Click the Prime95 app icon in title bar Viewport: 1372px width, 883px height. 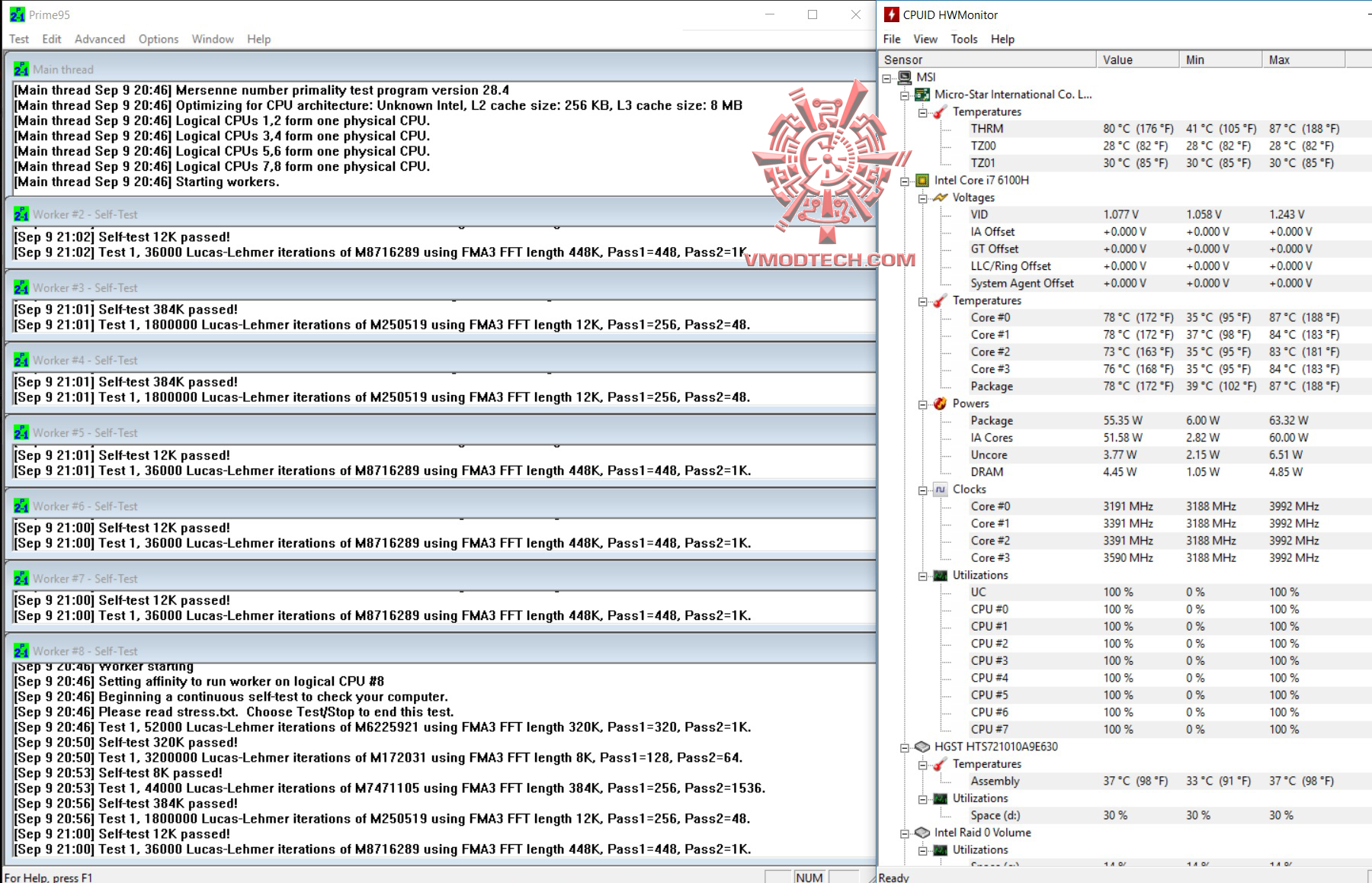17,14
